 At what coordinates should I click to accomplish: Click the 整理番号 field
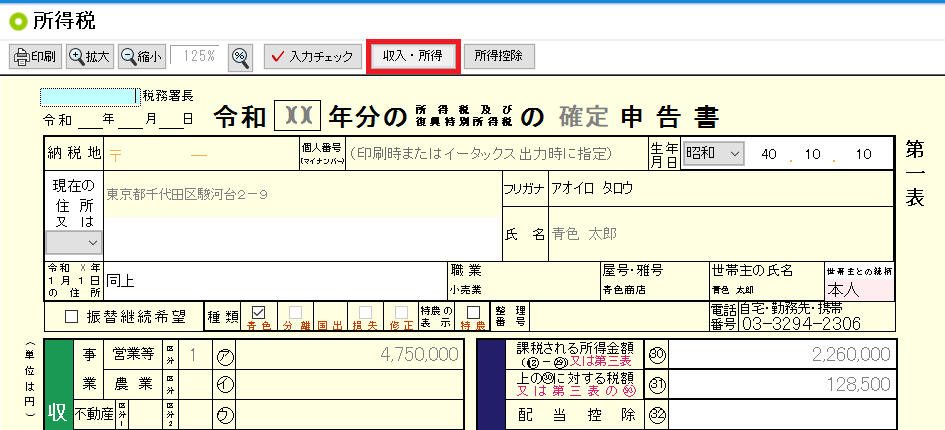click(x=620, y=317)
